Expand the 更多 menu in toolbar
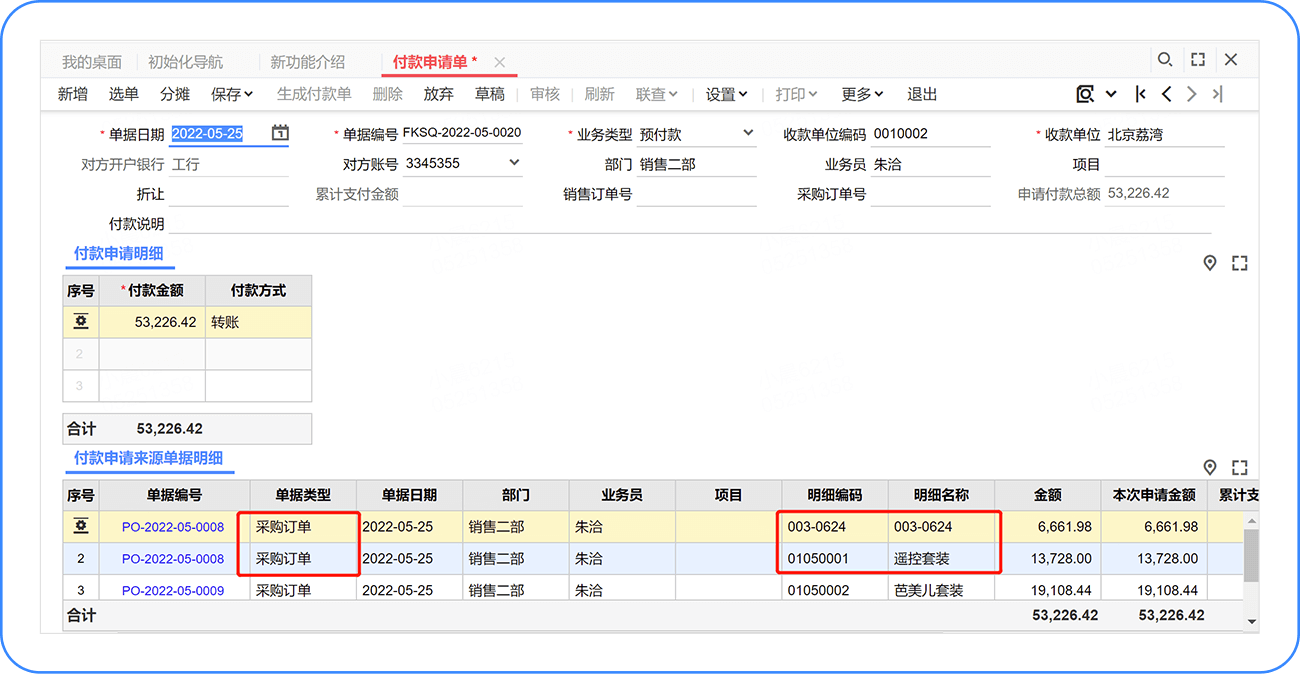This screenshot has width=1300, height=674. 862,94
